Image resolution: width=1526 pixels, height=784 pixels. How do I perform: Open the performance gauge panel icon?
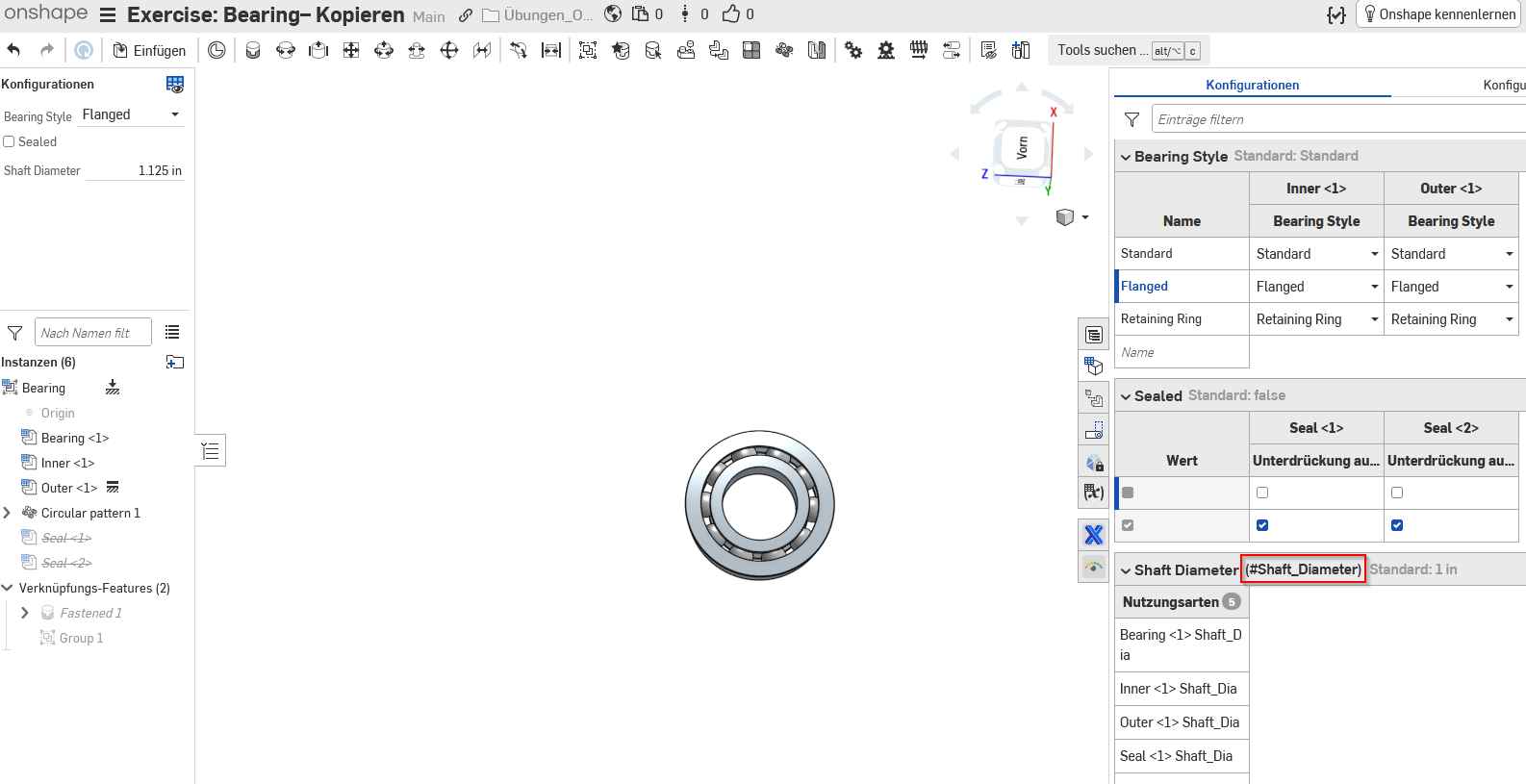point(1094,568)
